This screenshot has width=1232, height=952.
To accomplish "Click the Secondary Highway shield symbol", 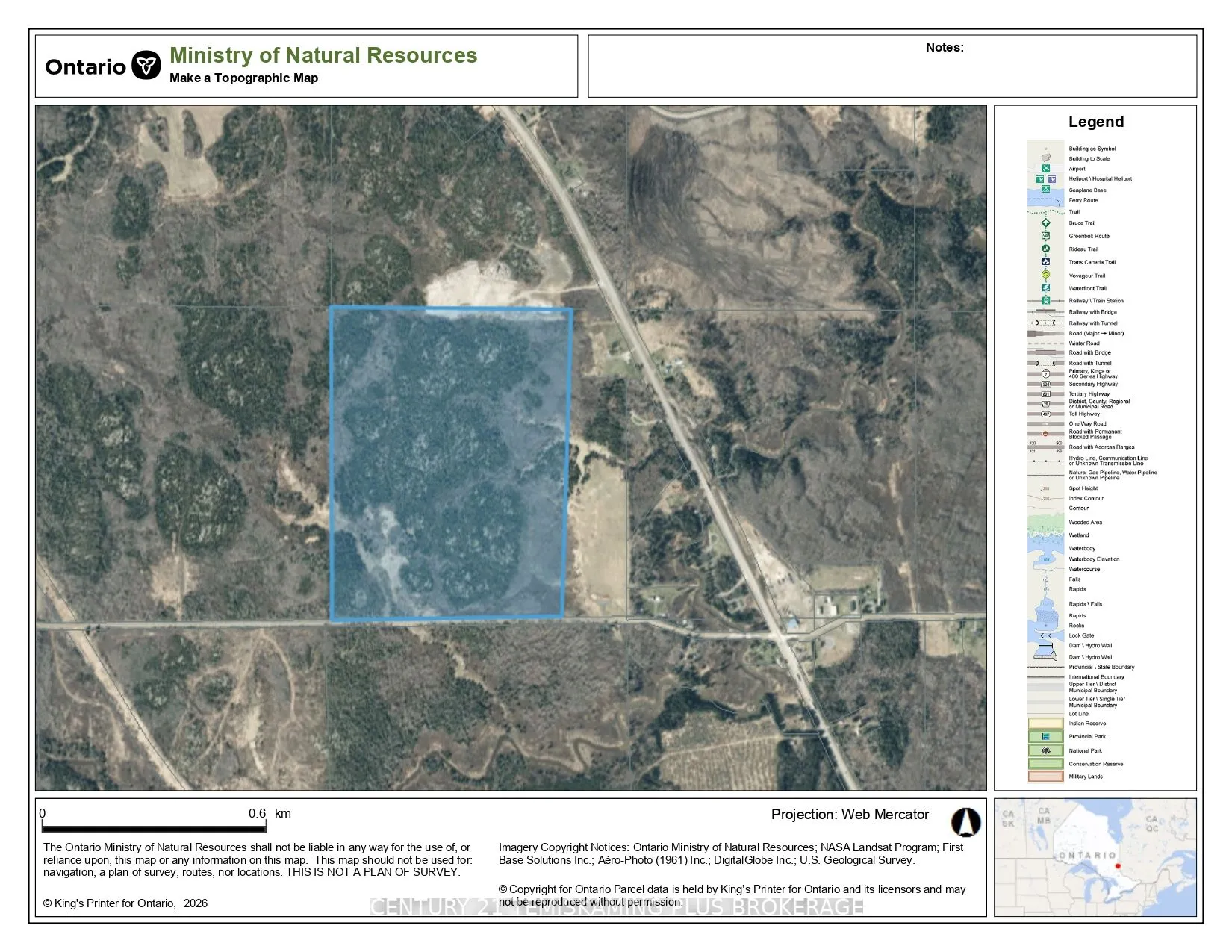I will pyautogui.click(x=1046, y=384).
